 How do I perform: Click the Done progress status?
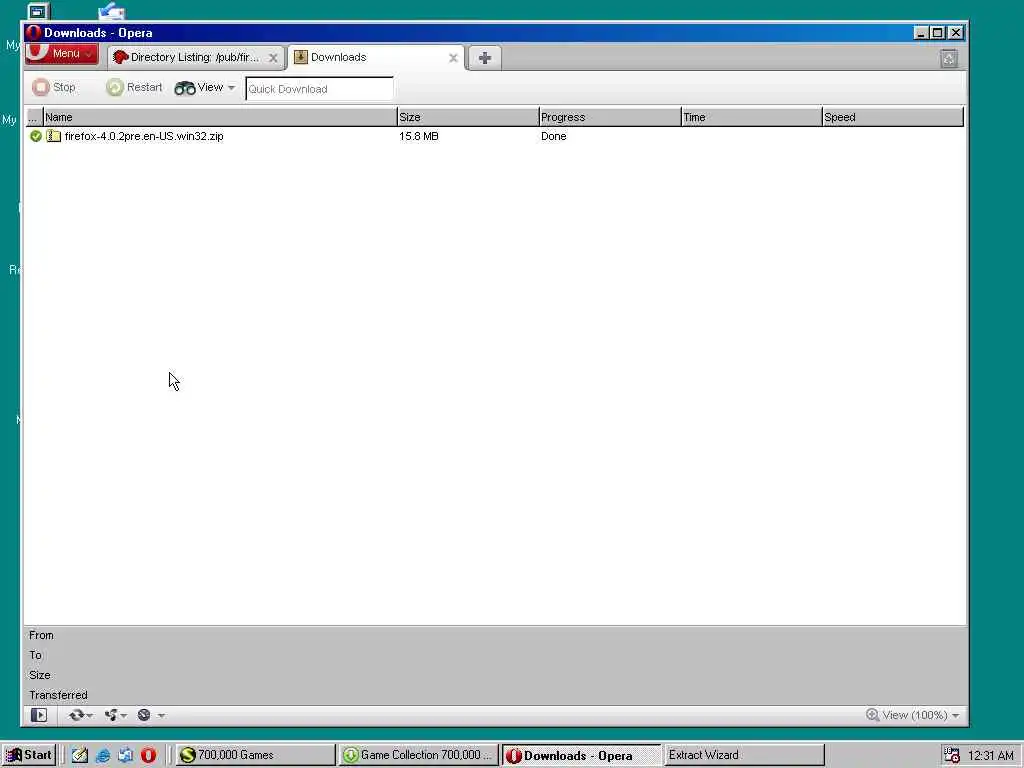pos(554,136)
